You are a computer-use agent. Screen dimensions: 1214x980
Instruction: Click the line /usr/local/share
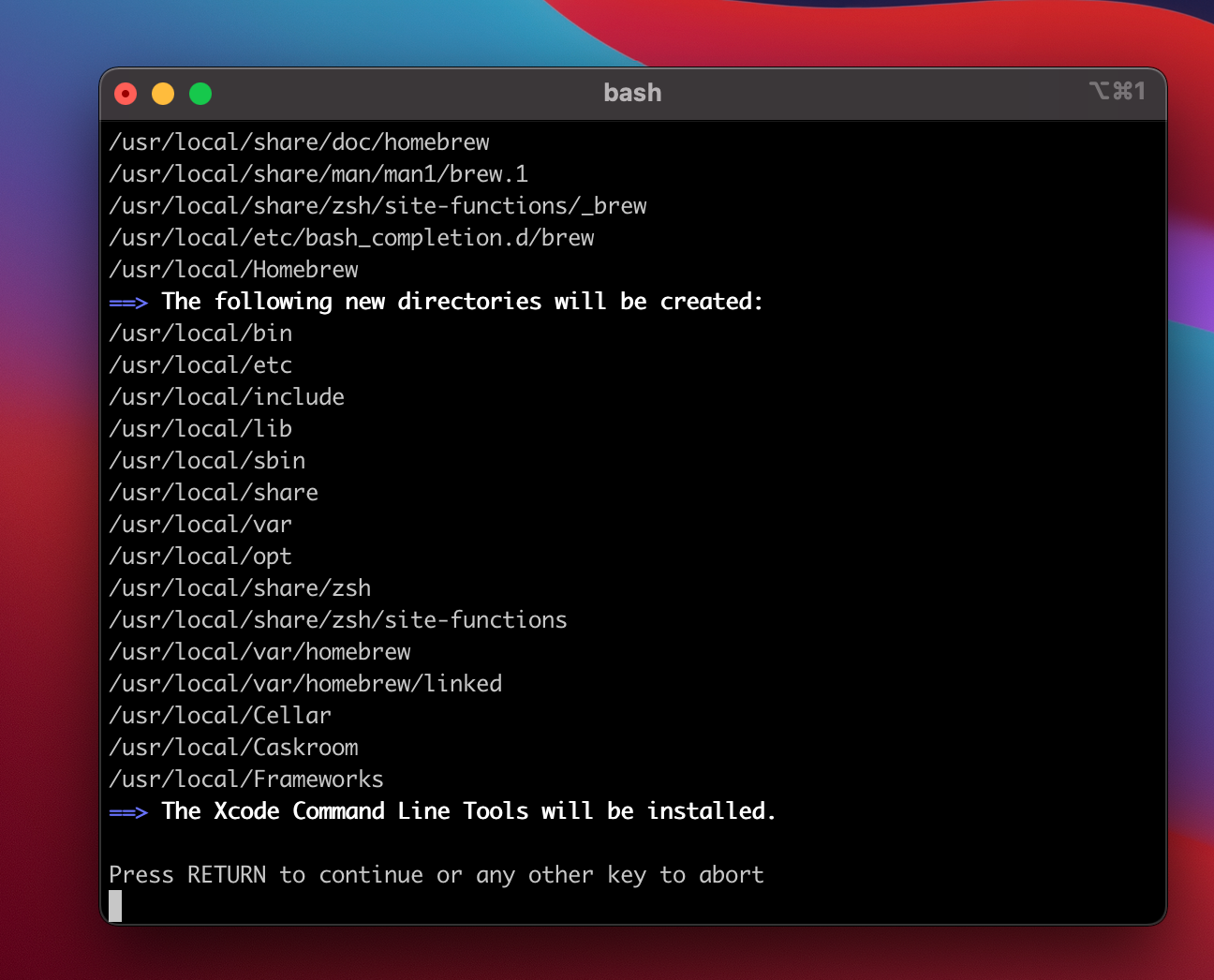pyautogui.click(x=214, y=493)
